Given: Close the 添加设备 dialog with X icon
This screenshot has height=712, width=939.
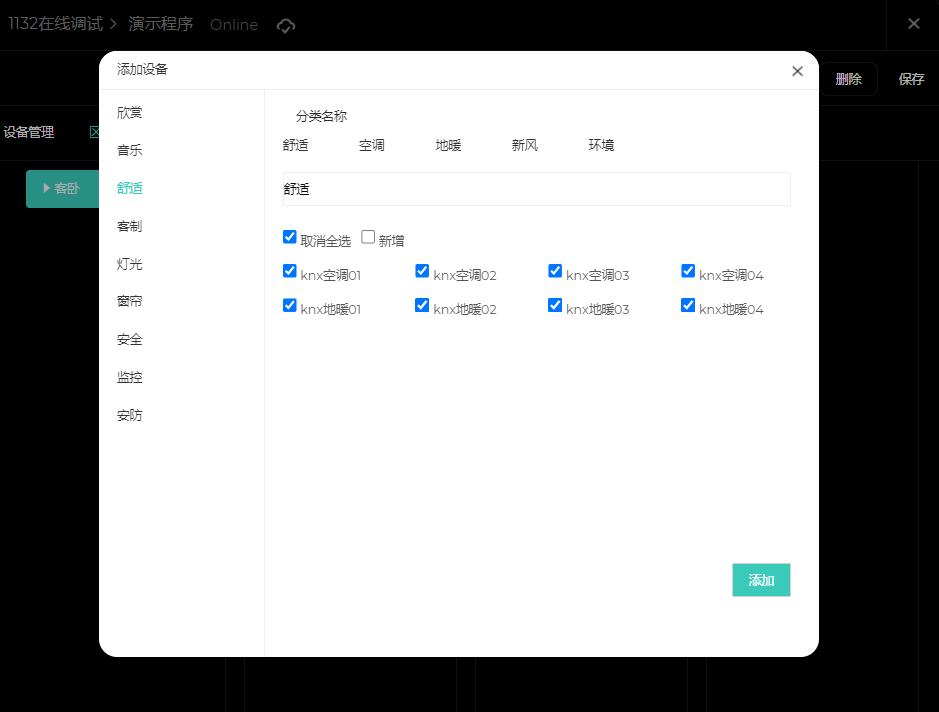Looking at the screenshot, I should click(797, 71).
